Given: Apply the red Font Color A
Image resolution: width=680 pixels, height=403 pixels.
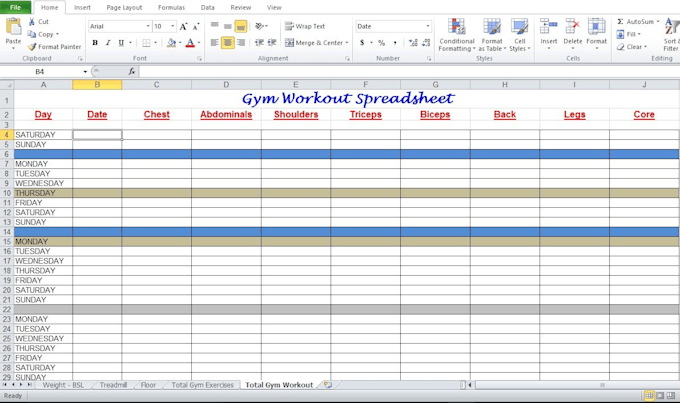Looking at the screenshot, I should pyautogui.click(x=190, y=43).
